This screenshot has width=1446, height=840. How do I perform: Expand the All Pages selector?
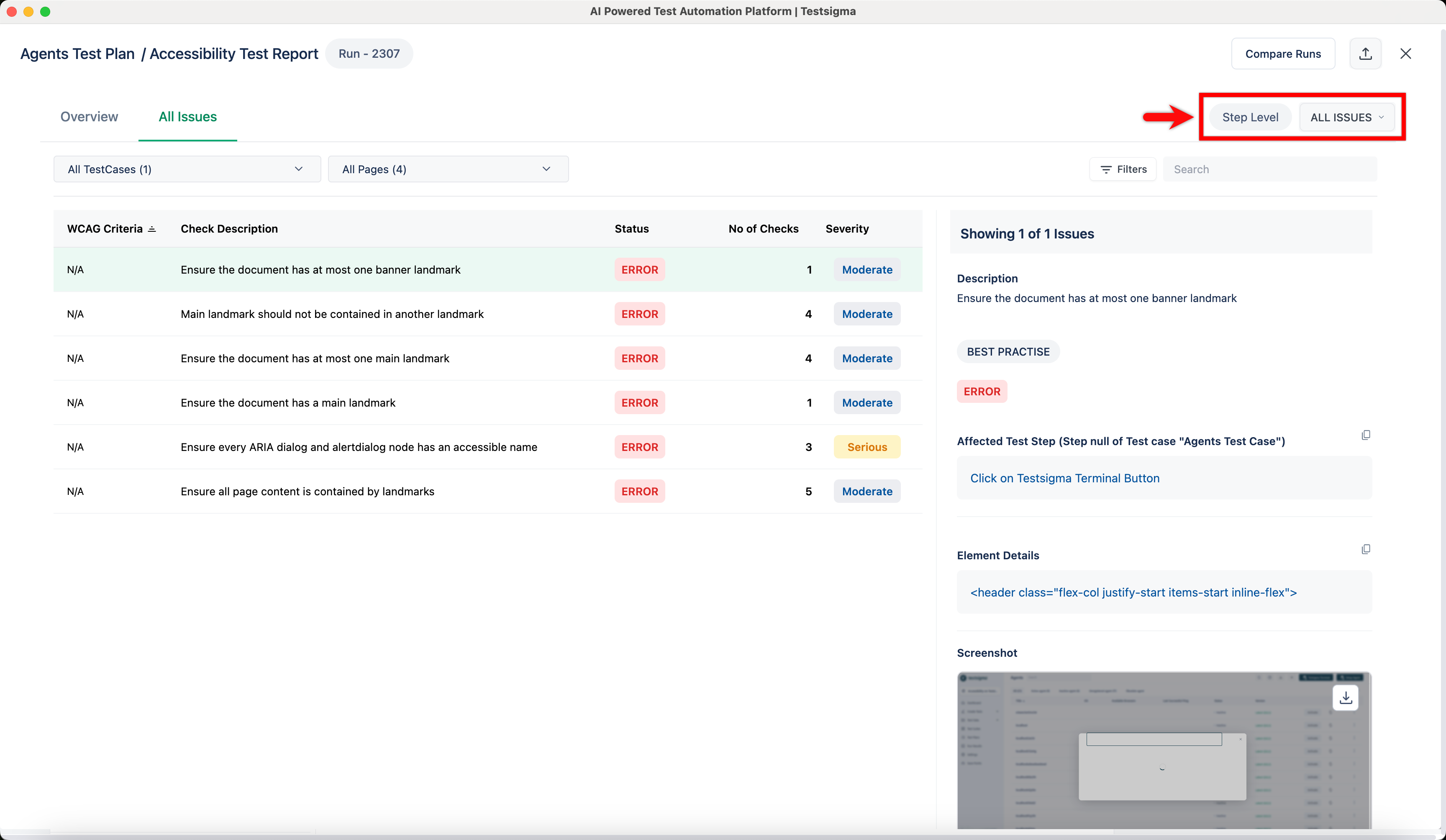tap(449, 169)
